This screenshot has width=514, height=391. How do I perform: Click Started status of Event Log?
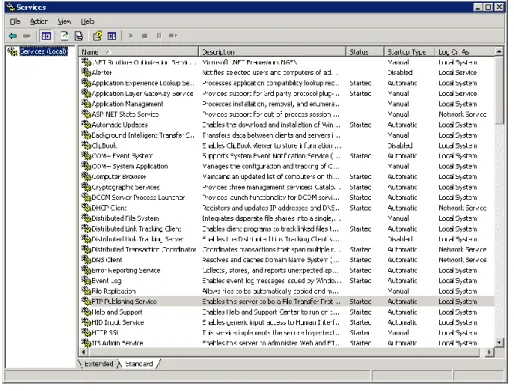tap(360, 280)
